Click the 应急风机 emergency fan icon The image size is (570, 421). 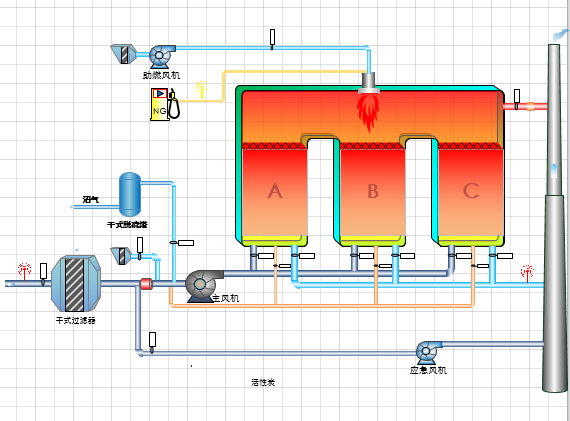click(x=428, y=353)
